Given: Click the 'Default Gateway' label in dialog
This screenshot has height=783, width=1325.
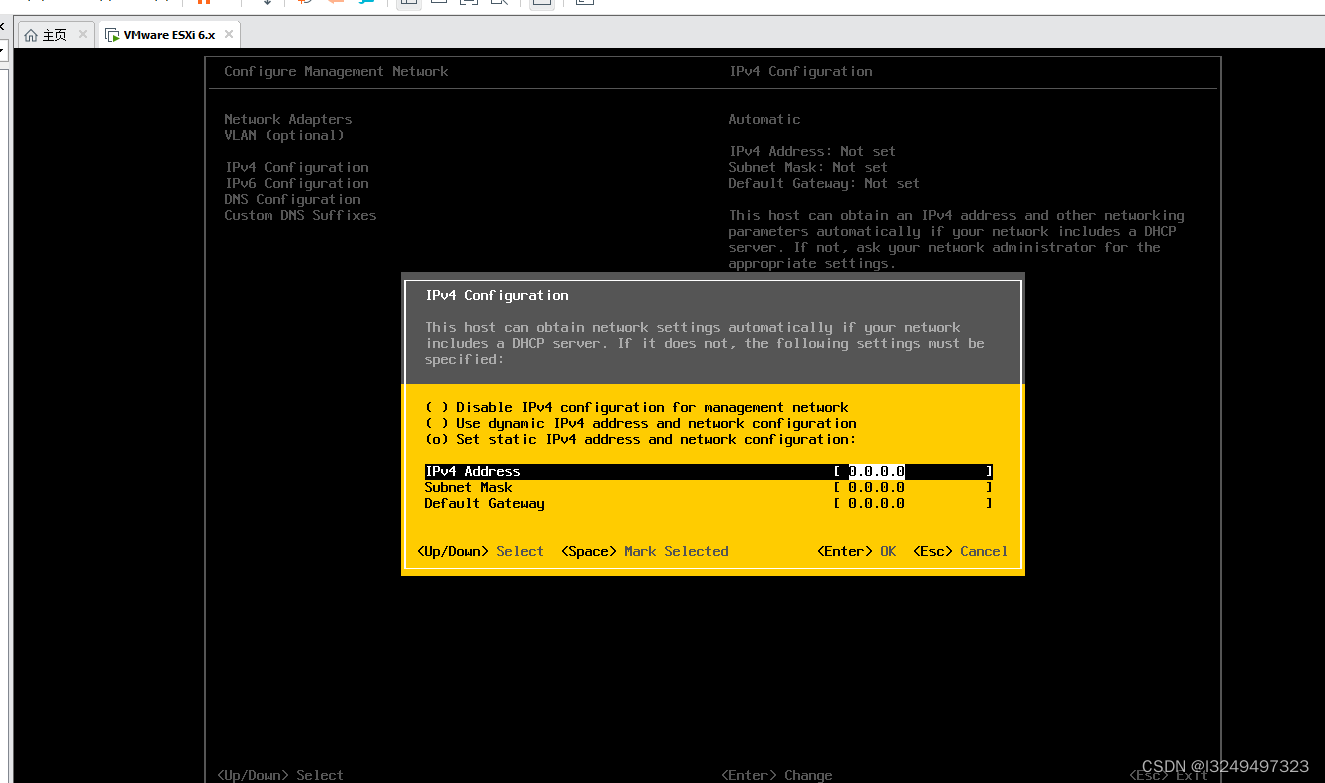Looking at the screenshot, I should [484, 504].
